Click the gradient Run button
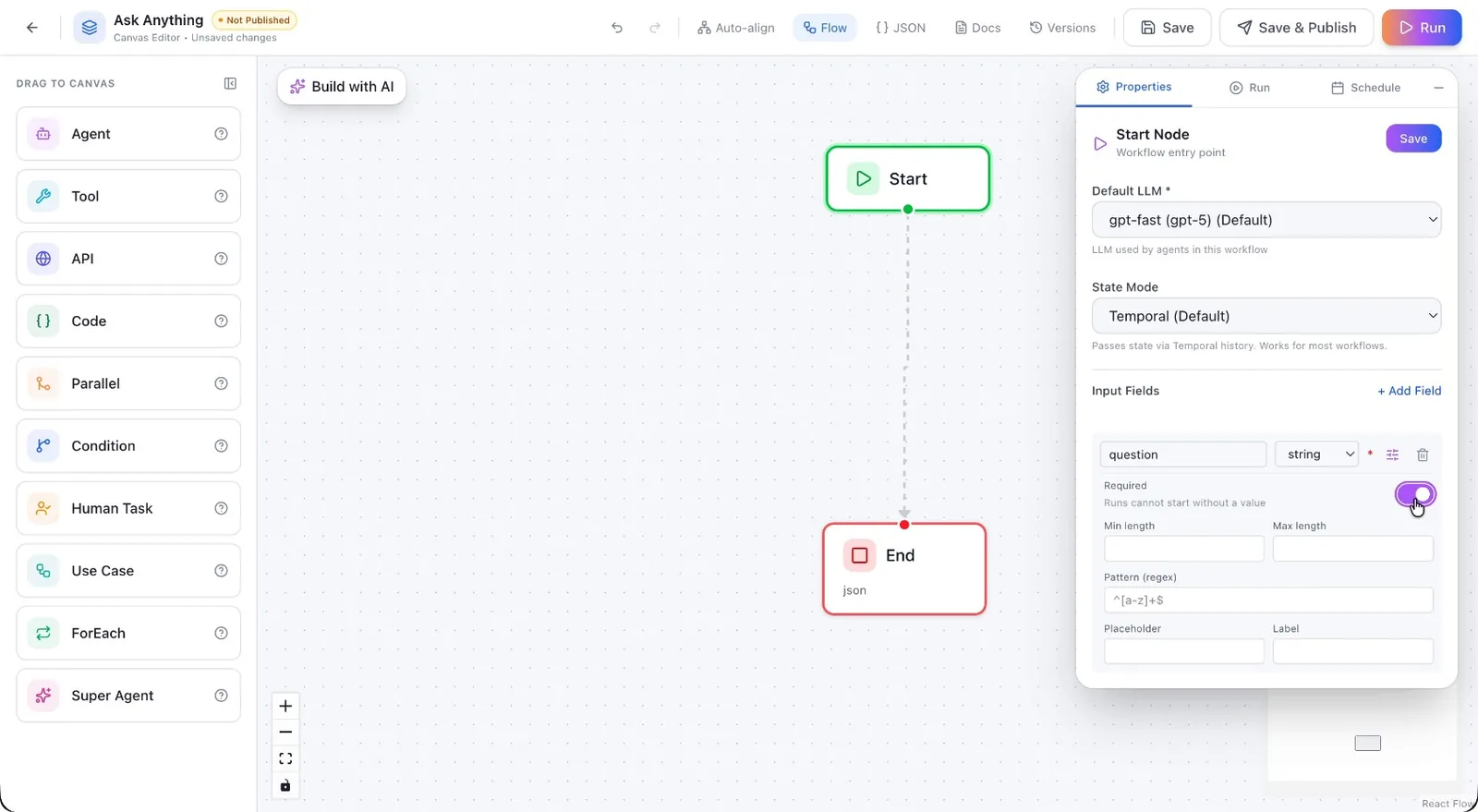 point(1422,28)
